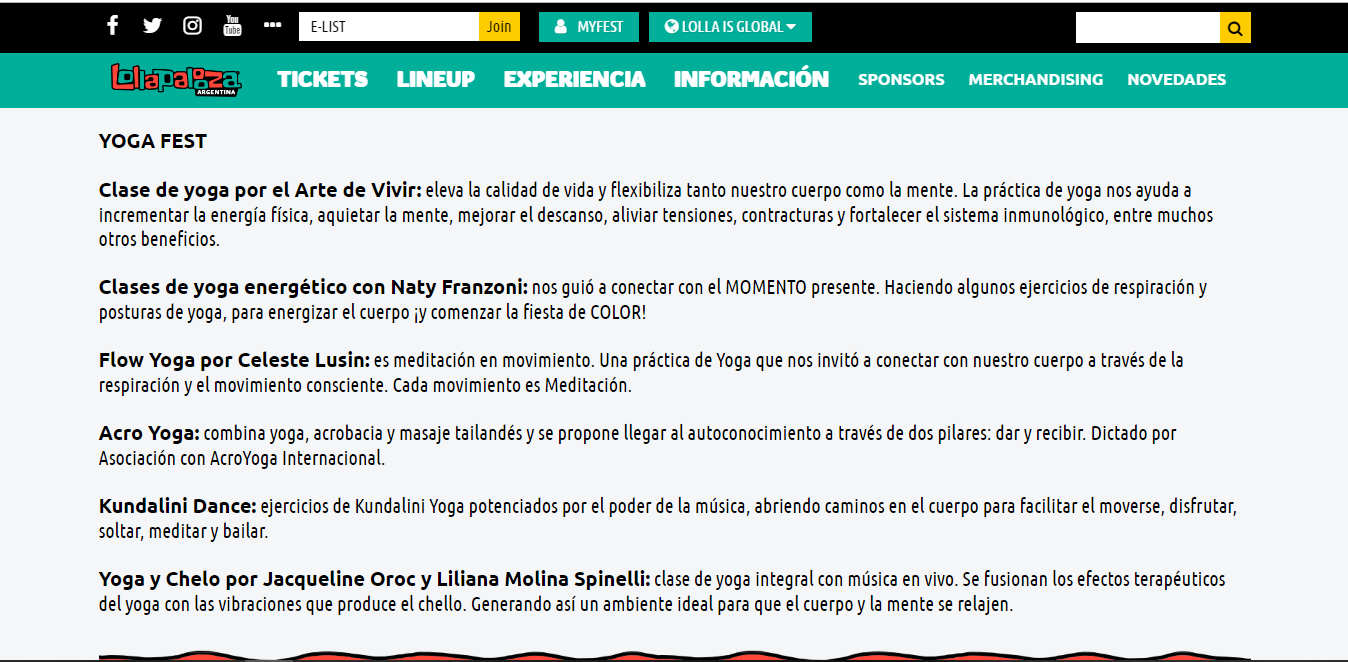Open the Facebook page icon
Screen dimensions: 1348x662
coord(113,26)
